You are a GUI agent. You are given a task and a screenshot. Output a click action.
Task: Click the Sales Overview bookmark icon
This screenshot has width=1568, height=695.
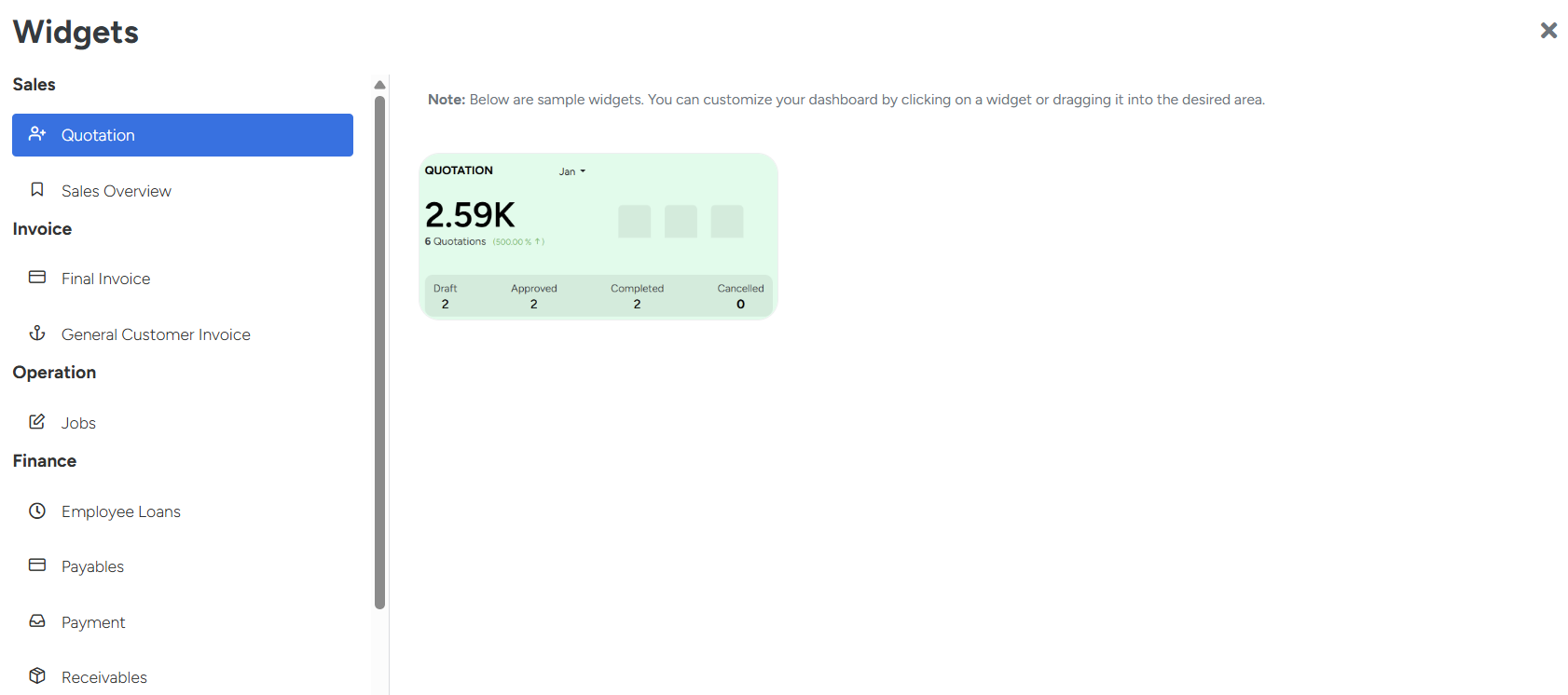click(37, 190)
